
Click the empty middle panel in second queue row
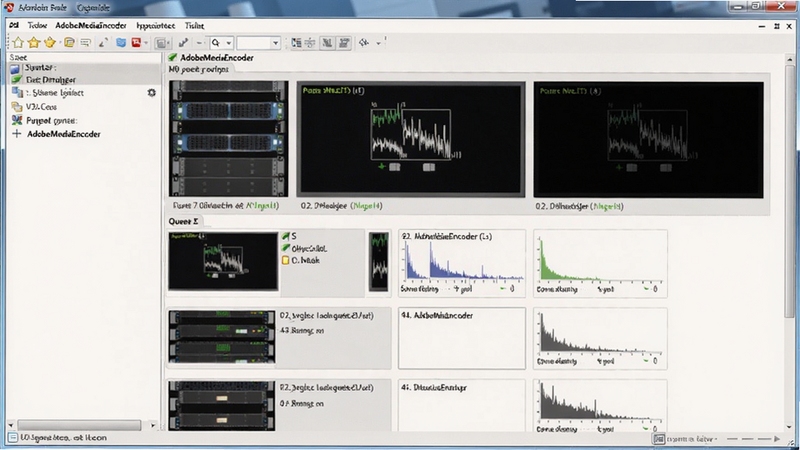pyautogui.click(x=462, y=338)
